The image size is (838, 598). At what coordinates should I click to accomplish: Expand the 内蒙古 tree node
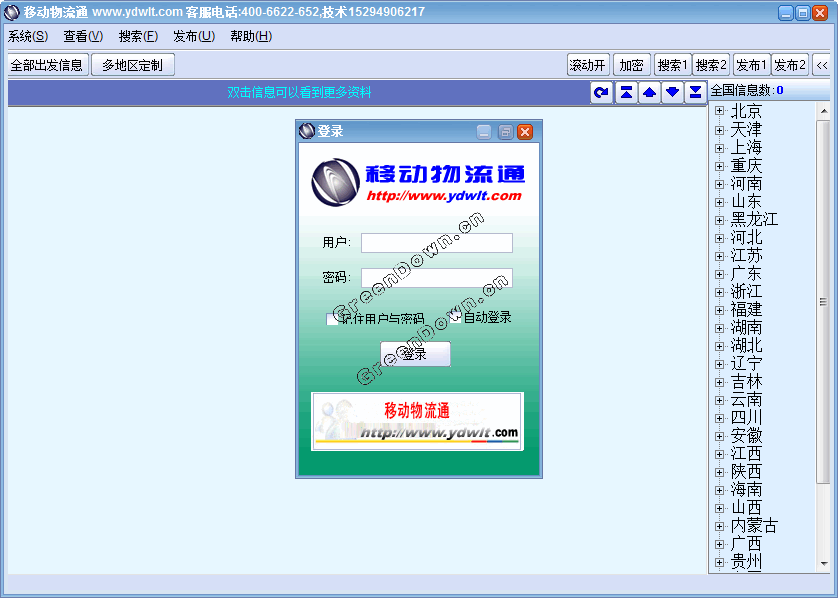tap(719, 526)
